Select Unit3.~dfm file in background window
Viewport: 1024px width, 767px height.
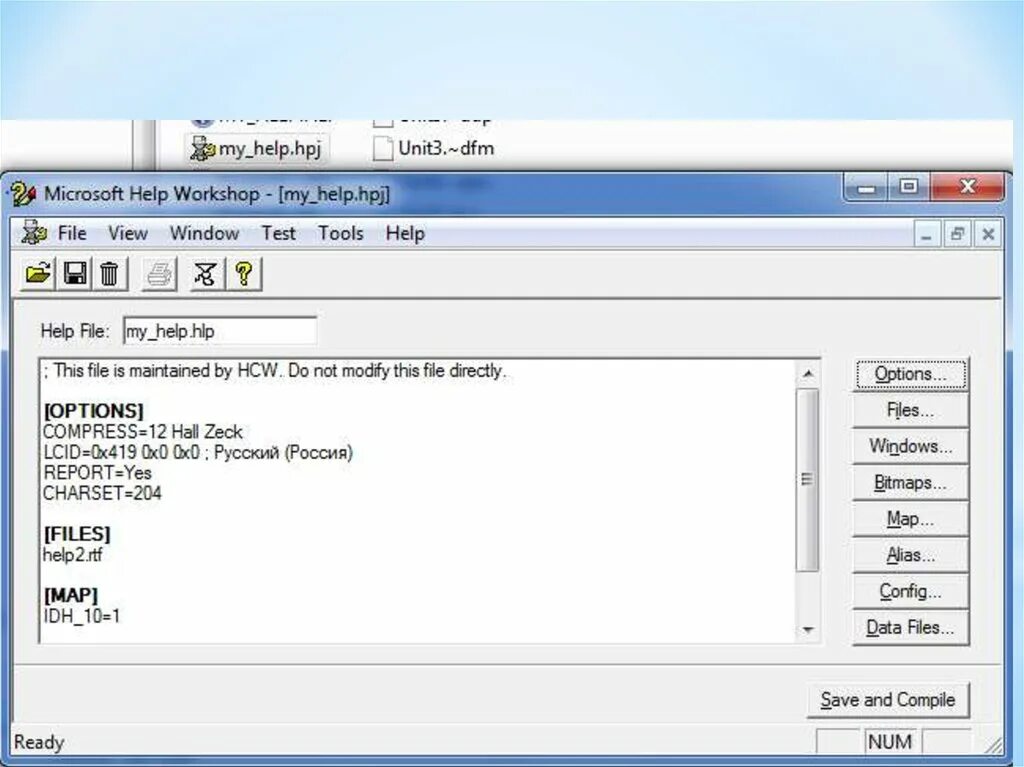coord(434,148)
